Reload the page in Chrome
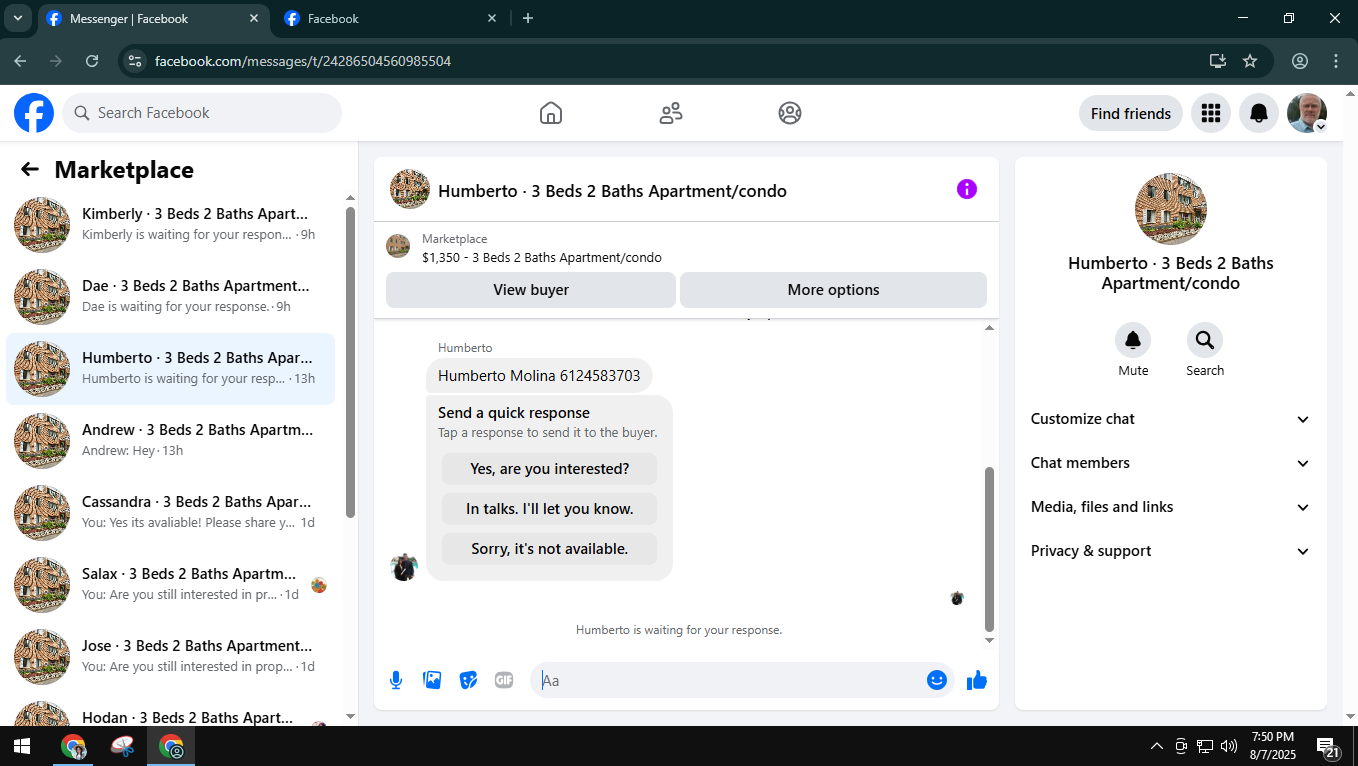The image size is (1358, 766). 92,61
